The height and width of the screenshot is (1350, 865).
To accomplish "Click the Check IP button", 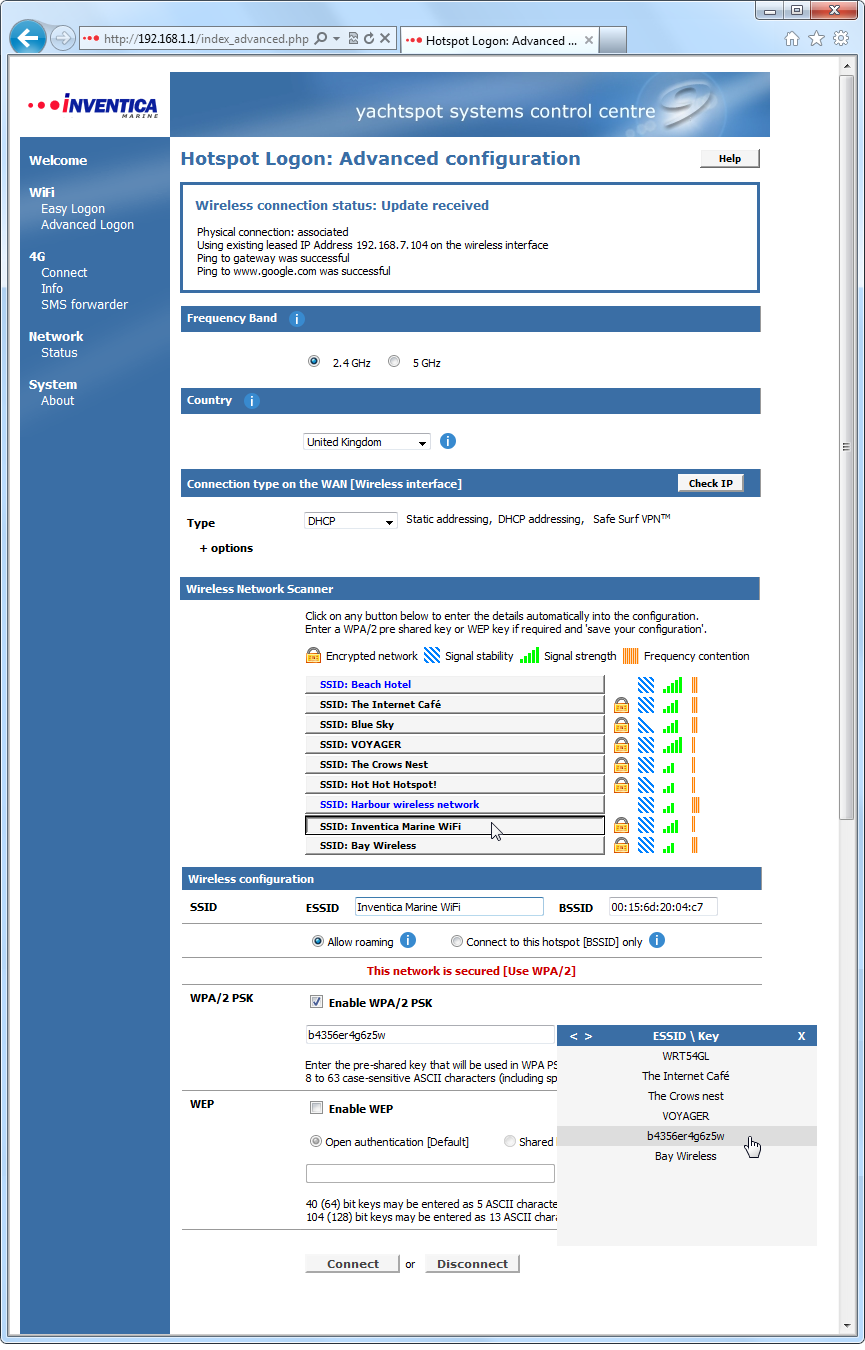I will coord(711,483).
